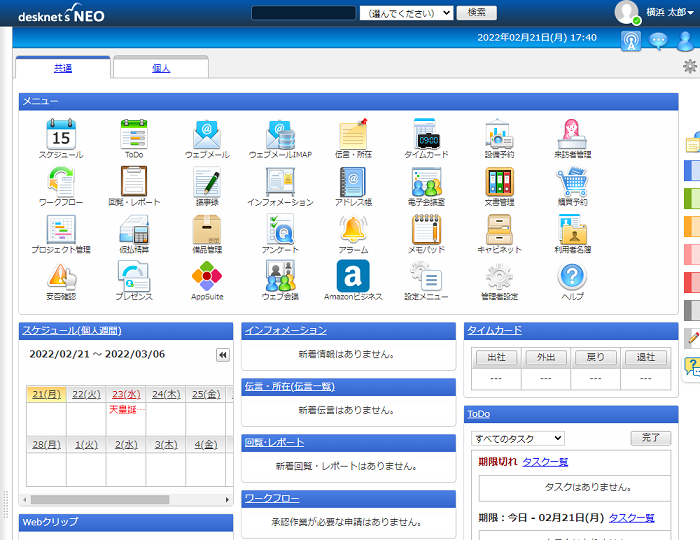Open search target dropdown (選んでください)

pos(407,13)
